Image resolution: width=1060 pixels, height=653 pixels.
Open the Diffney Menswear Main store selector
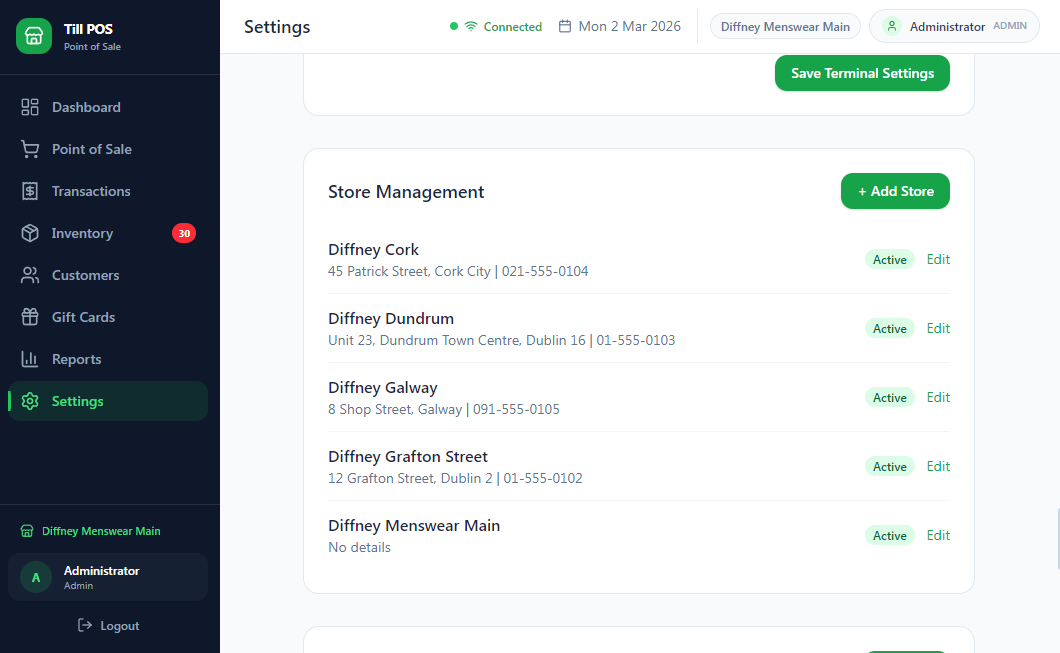point(785,26)
